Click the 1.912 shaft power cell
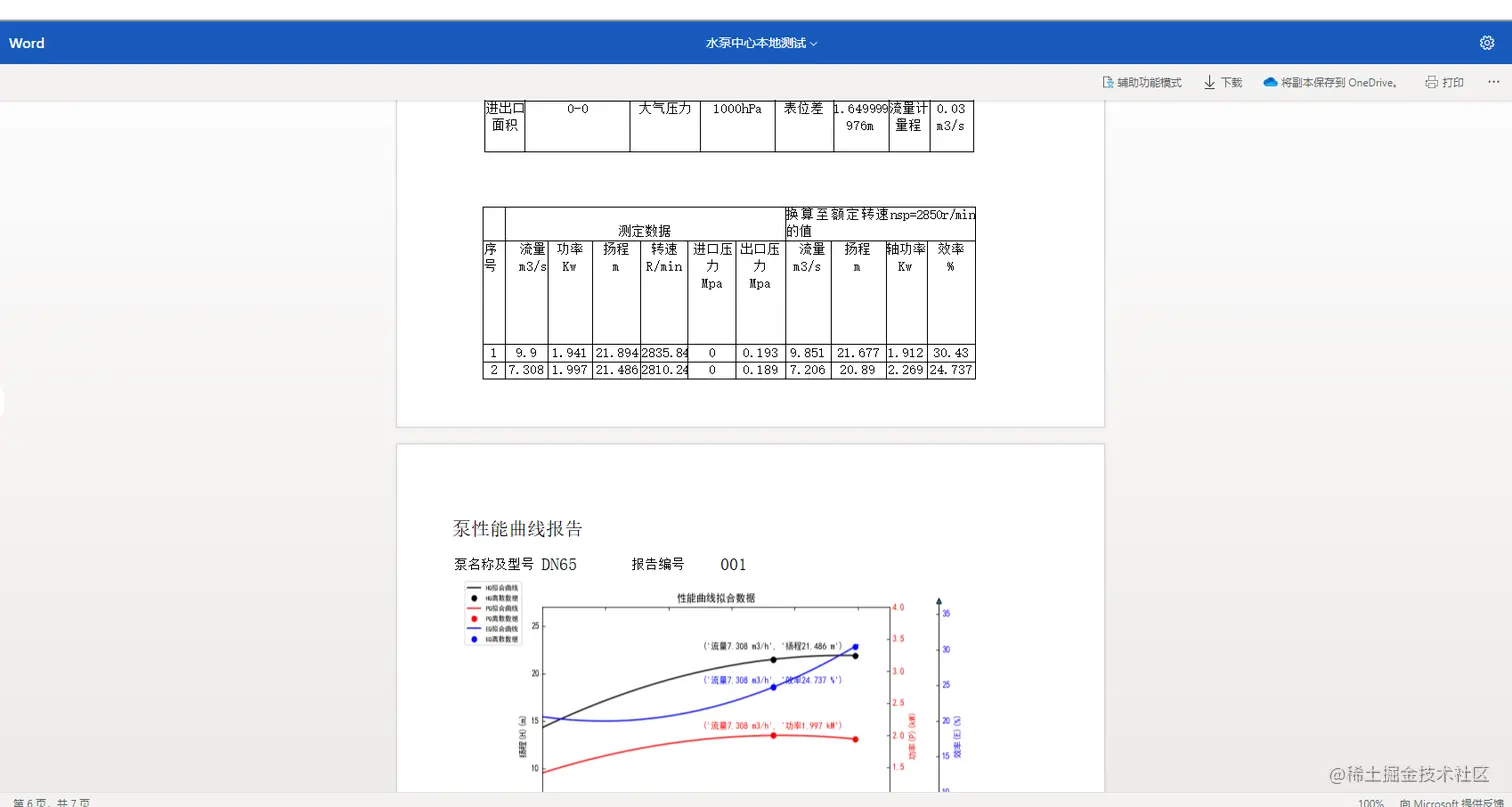The height and width of the screenshot is (807, 1512). (x=906, y=353)
